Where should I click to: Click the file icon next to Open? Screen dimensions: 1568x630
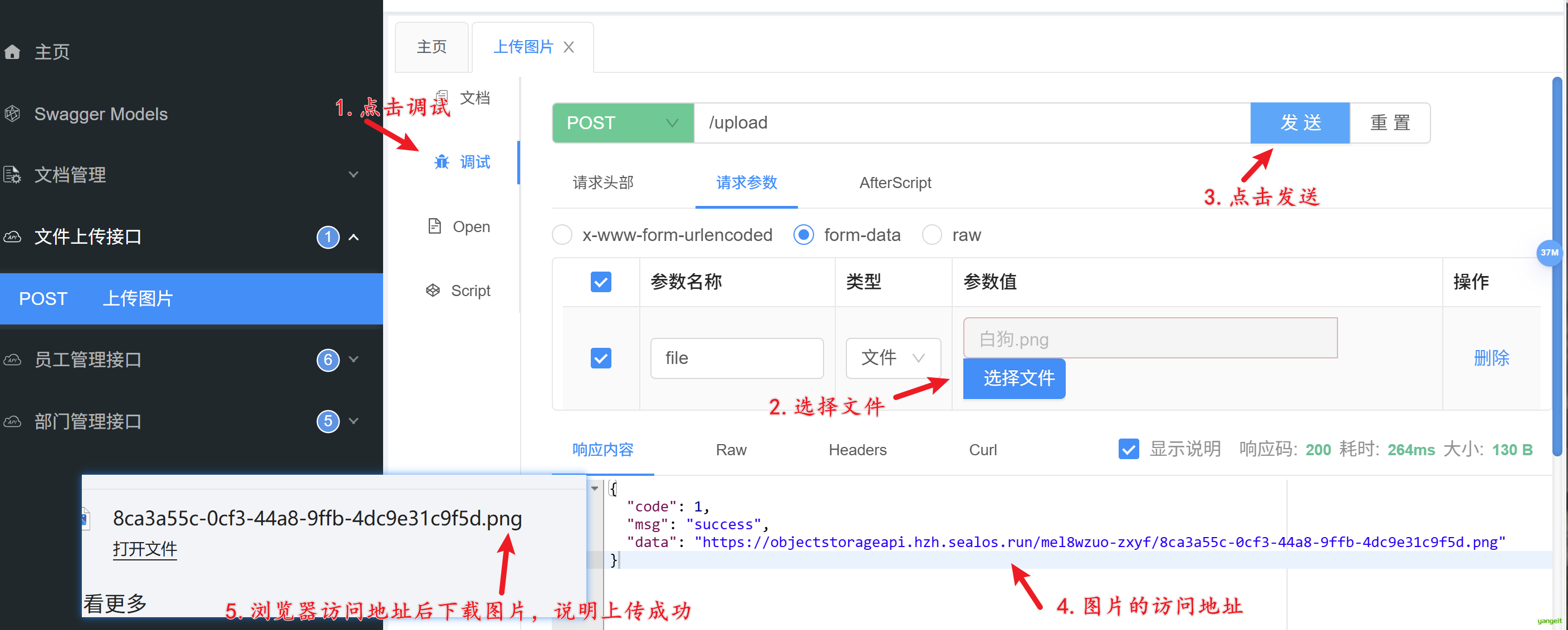435,226
